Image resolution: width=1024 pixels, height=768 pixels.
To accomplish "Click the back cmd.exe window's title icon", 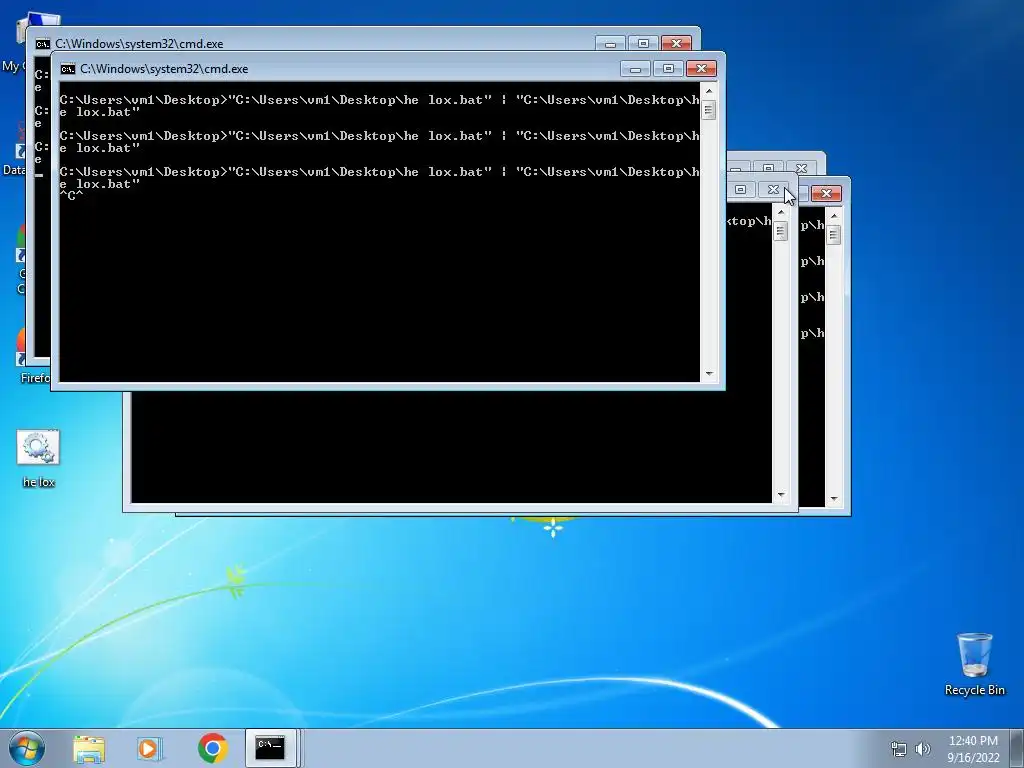I will point(43,44).
